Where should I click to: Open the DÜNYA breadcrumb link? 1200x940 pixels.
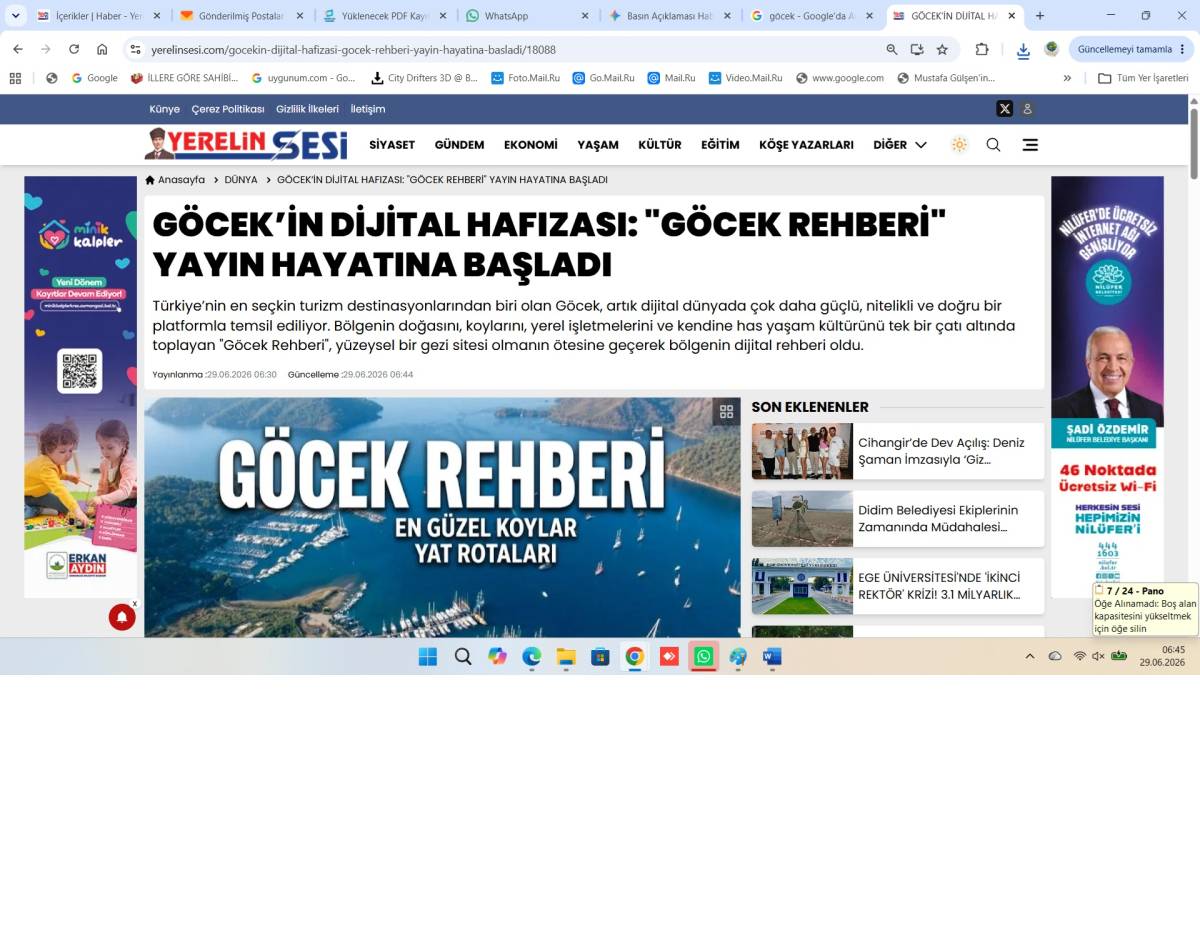(241, 180)
